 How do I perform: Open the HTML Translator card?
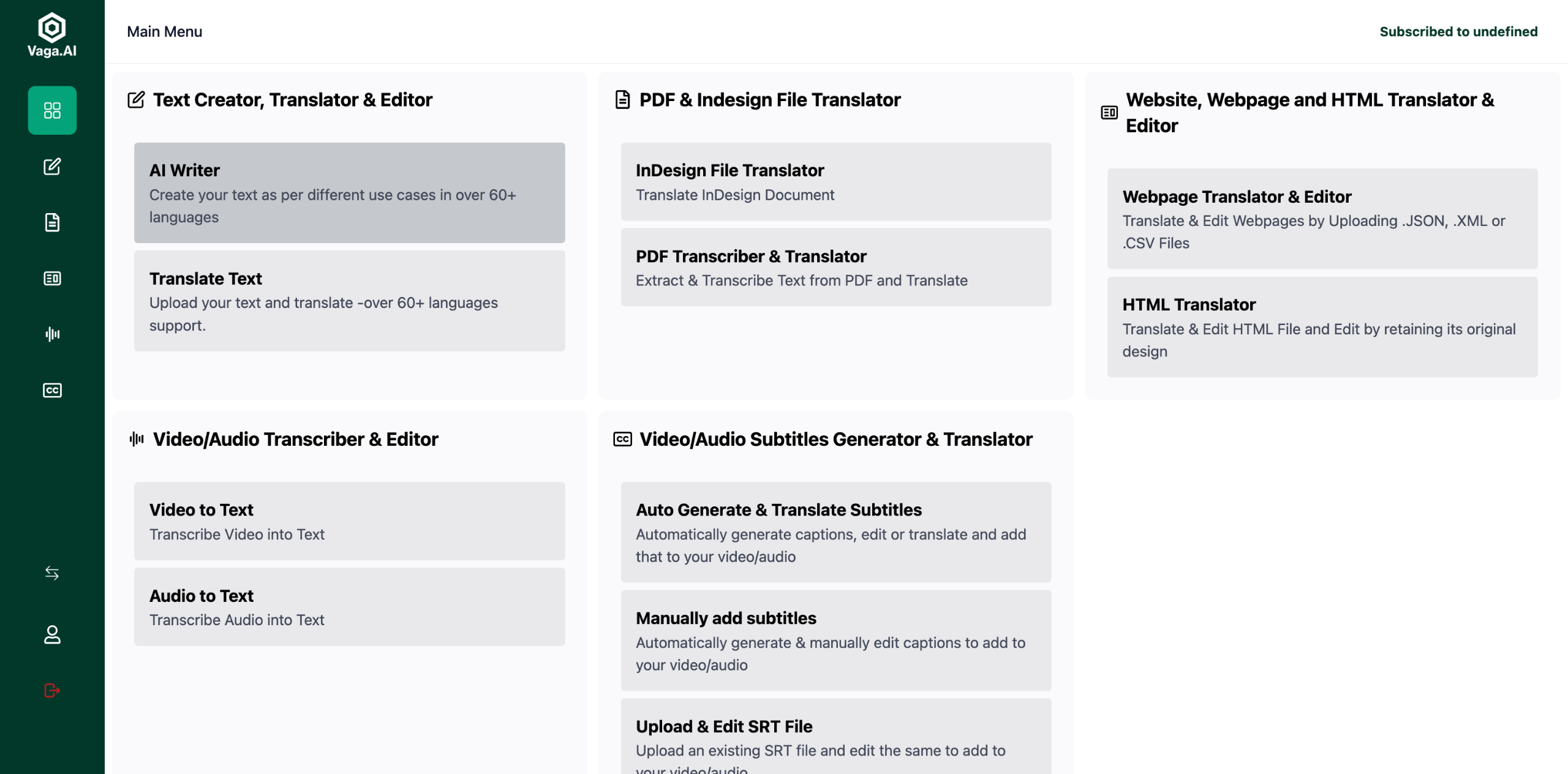[x=1322, y=327]
